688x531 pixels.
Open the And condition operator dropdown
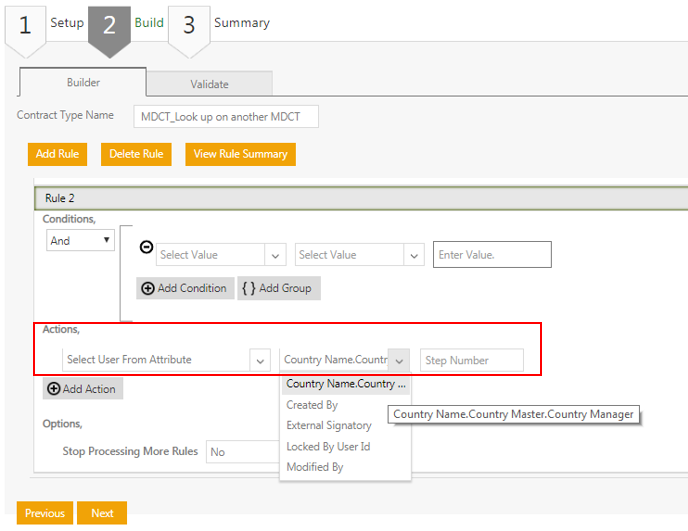pyautogui.click(x=80, y=240)
